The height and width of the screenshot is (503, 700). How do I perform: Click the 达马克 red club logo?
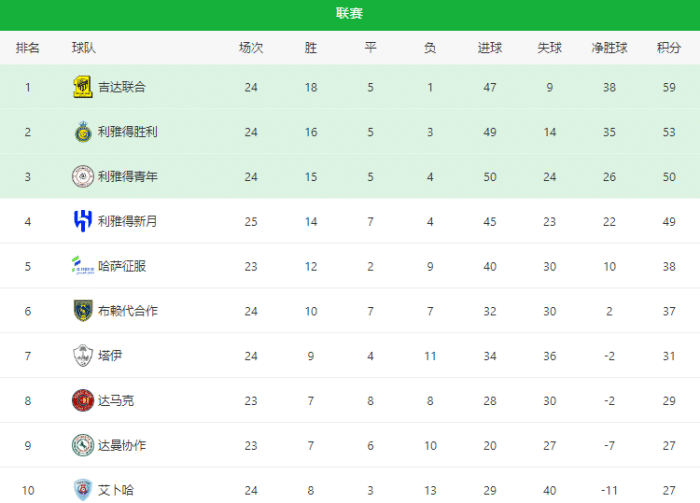pyautogui.click(x=83, y=401)
